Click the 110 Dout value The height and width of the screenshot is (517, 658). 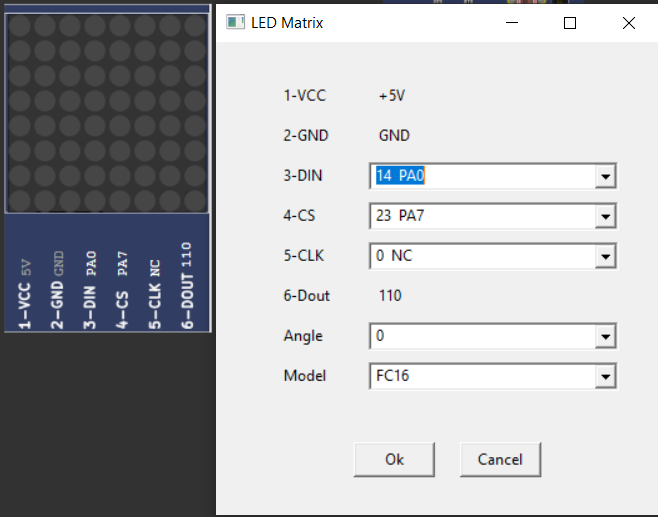pyautogui.click(x=390, y=296)
